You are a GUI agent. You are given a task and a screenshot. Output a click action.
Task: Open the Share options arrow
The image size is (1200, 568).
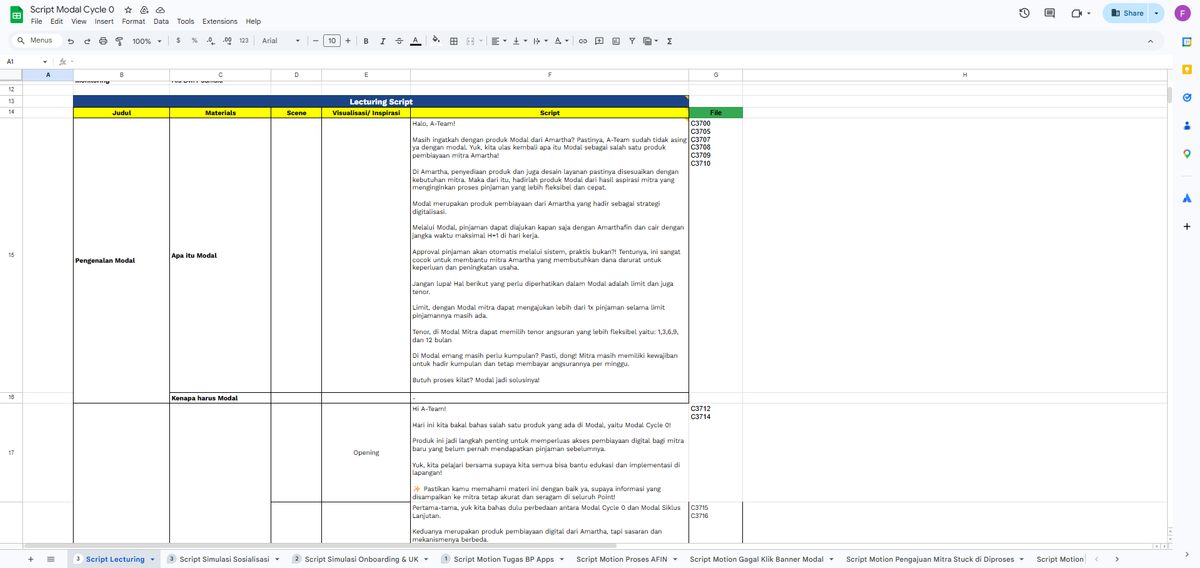pos(1157,13)
